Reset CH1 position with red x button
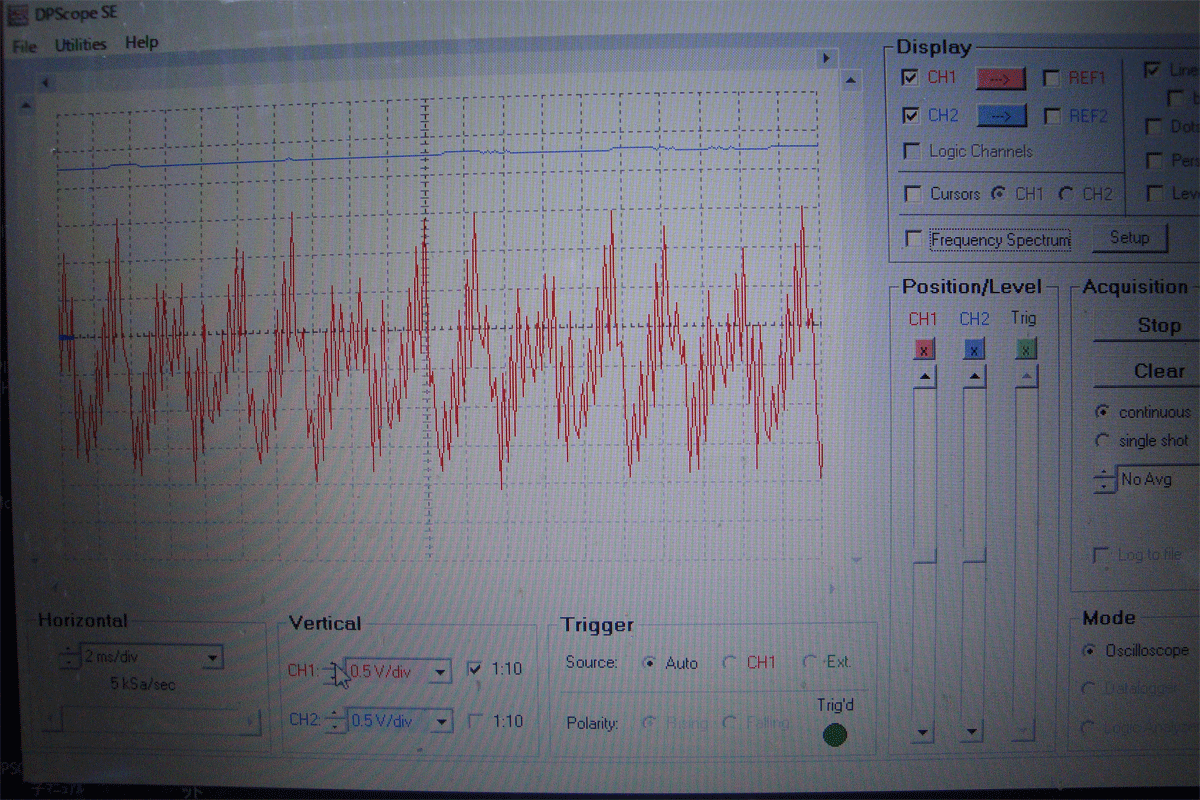The height and width of the screenshot is (800, 1200). pos(924,349)
